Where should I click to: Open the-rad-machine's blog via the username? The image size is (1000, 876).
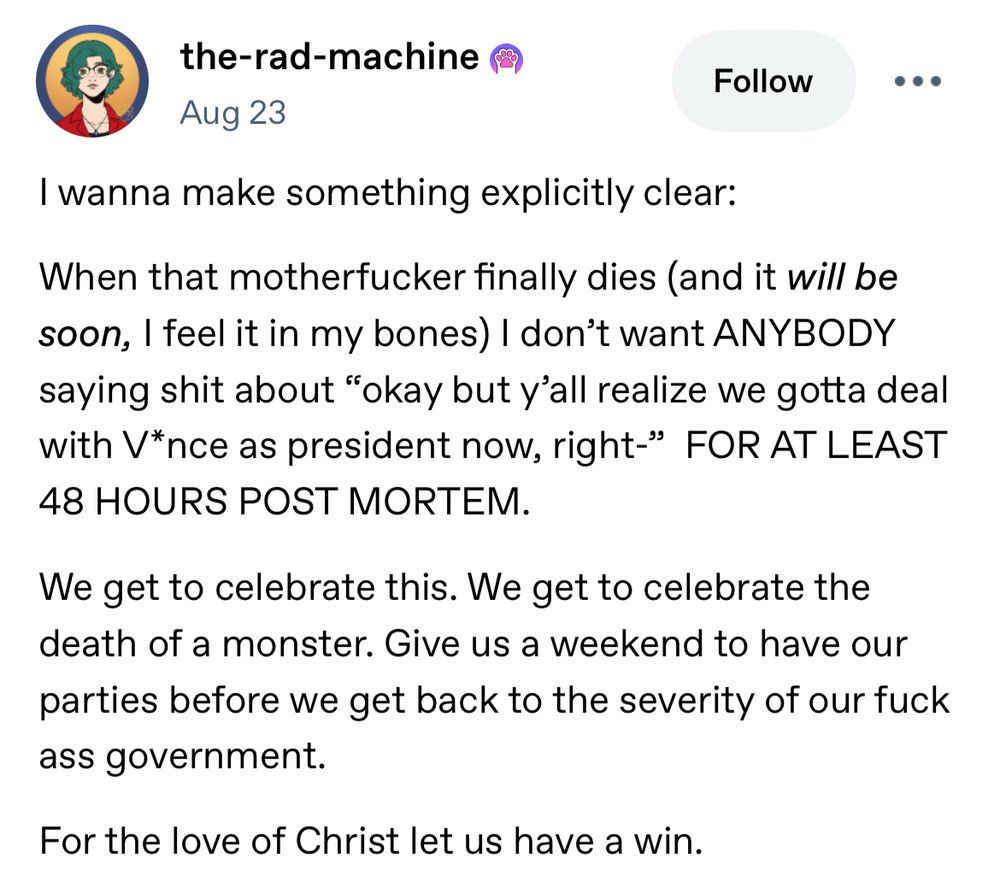[x=327, y=57]
